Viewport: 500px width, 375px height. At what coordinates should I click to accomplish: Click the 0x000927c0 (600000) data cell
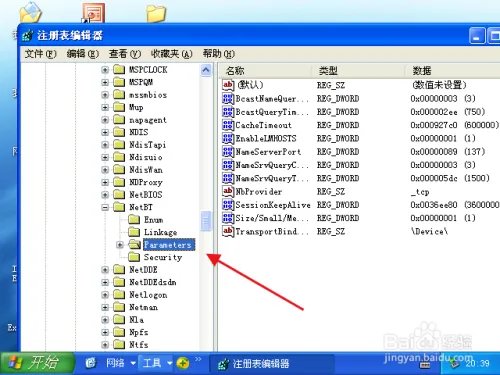[454, 125]
